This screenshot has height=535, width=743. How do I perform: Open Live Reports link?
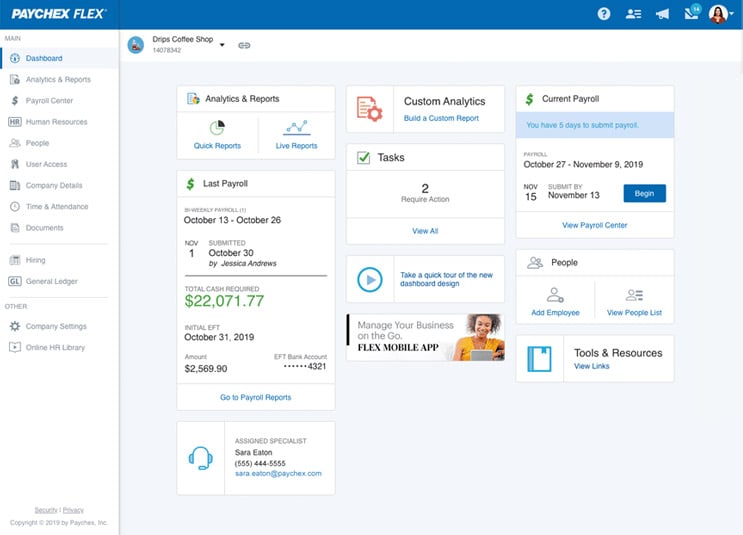click(297, 146)
